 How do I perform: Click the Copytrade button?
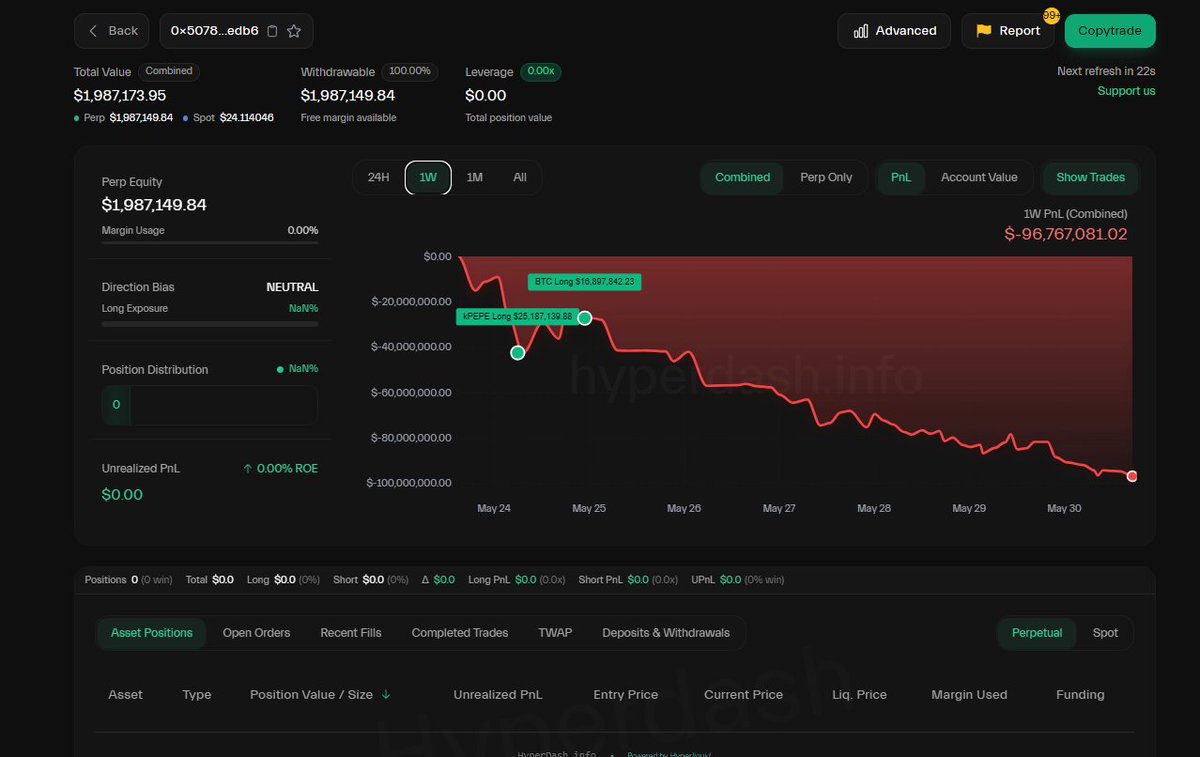(x=1110, y=31)
